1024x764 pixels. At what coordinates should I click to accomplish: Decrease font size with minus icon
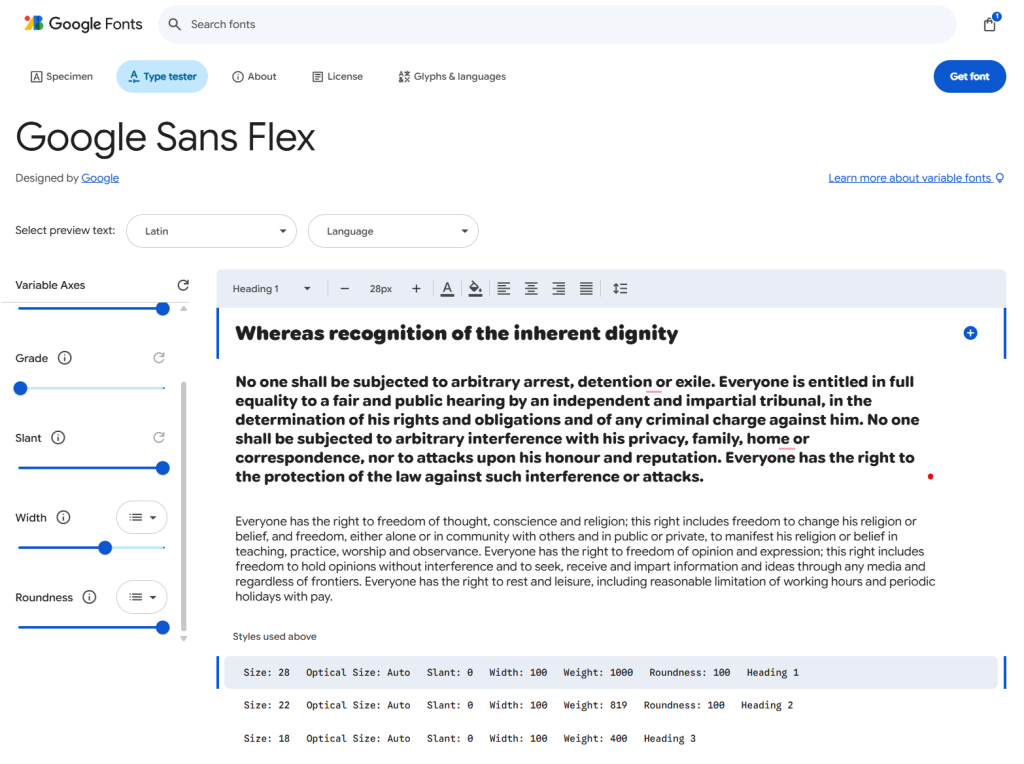[345, 288]
